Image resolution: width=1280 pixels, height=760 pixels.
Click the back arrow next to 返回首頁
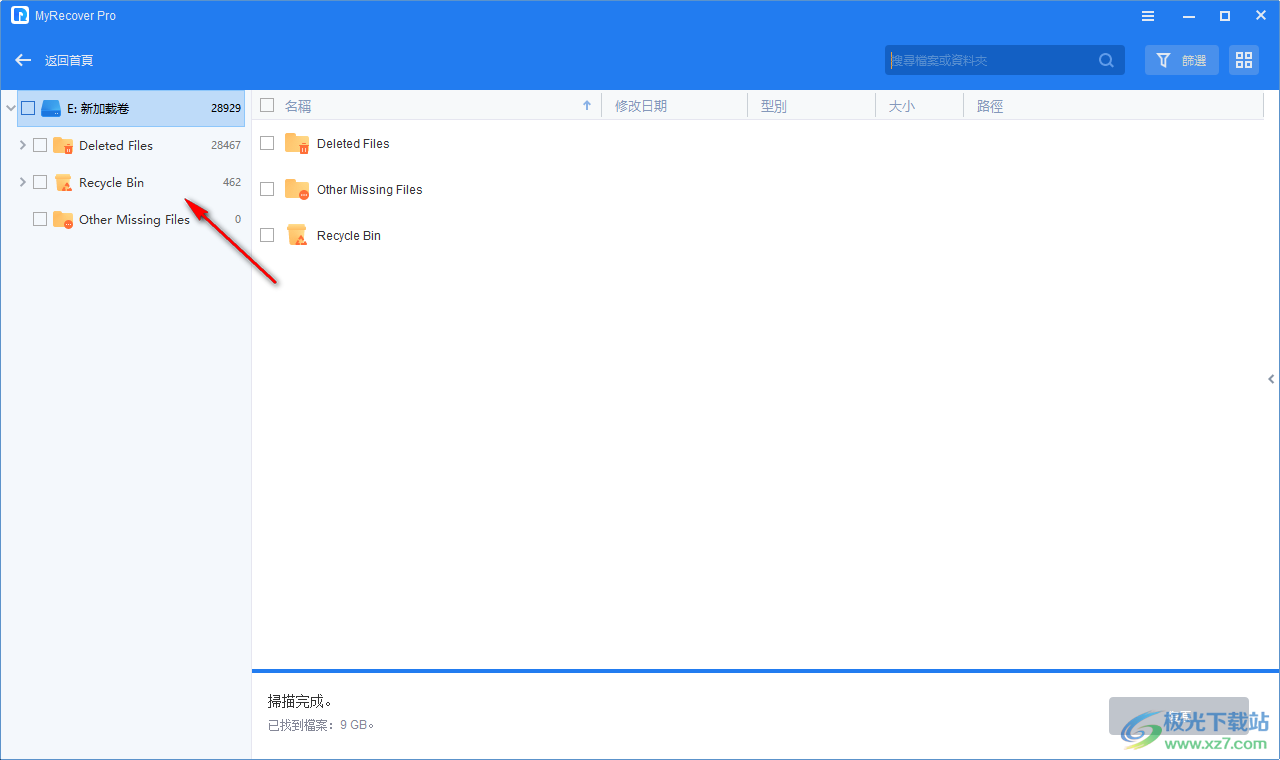pyautogui.click(x=22, y=60)
